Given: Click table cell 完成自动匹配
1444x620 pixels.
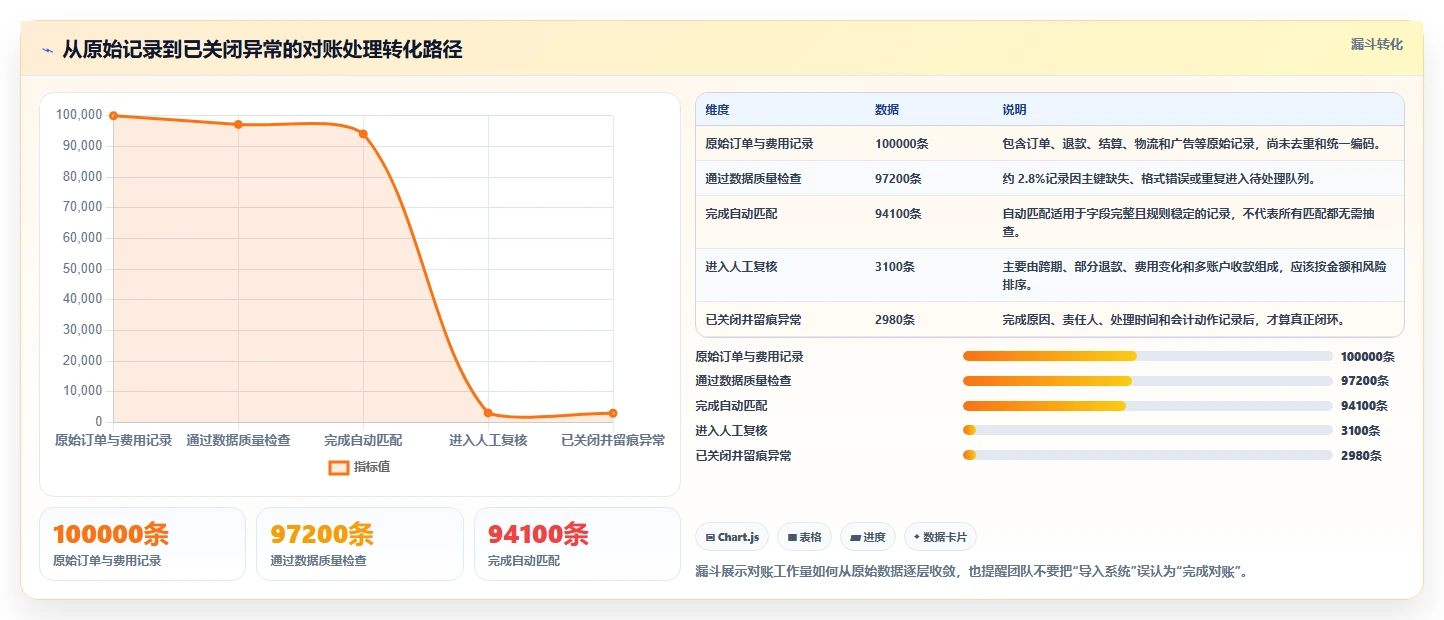Looking at the screenshot, I should [741, 214].
